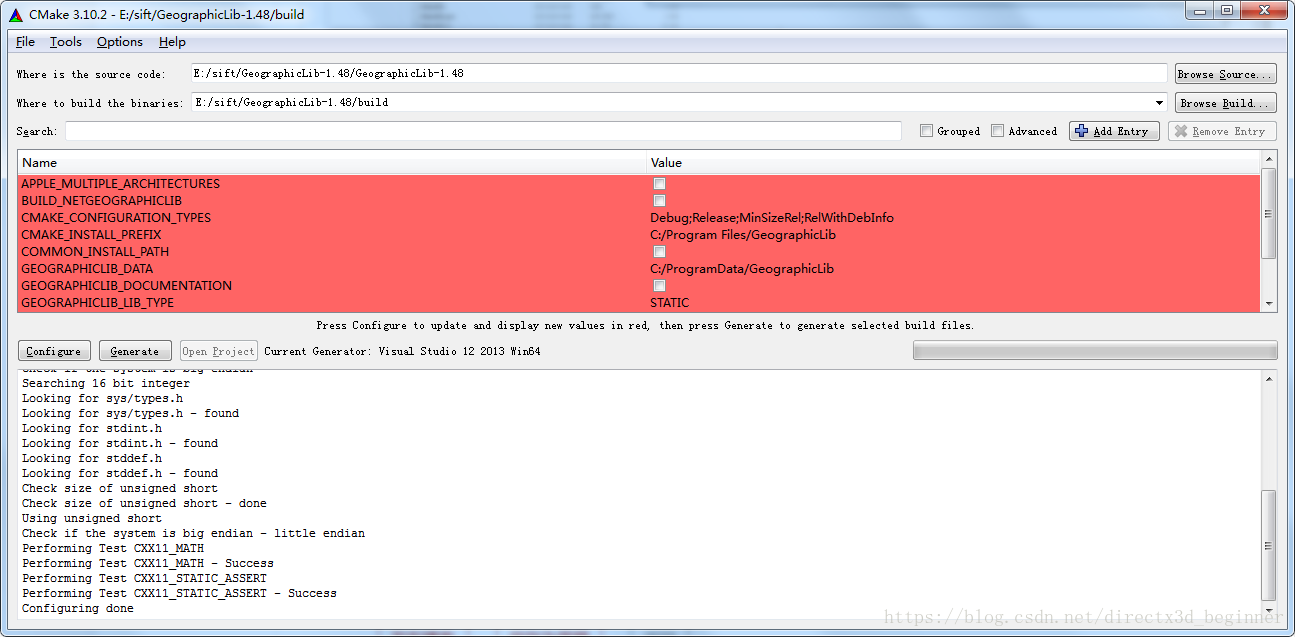Expand the build binaries path dropdown
The height and width of the screenshot is (637, 1295).
[1159, 103]
